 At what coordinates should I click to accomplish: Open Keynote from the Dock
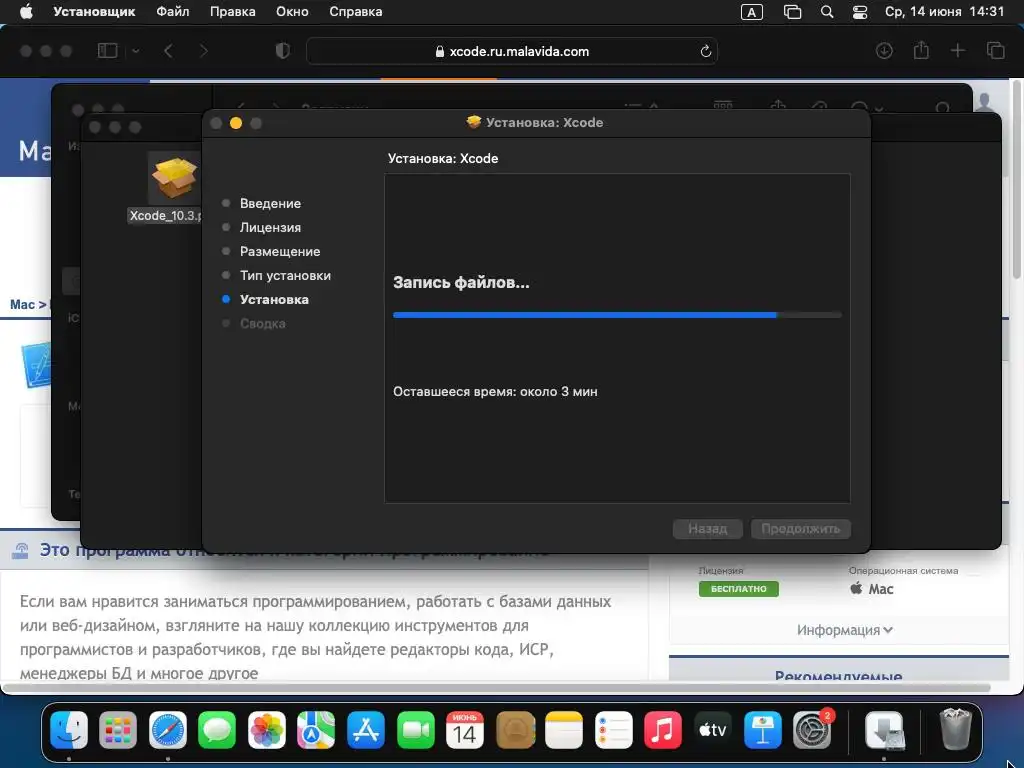[762, 729]
